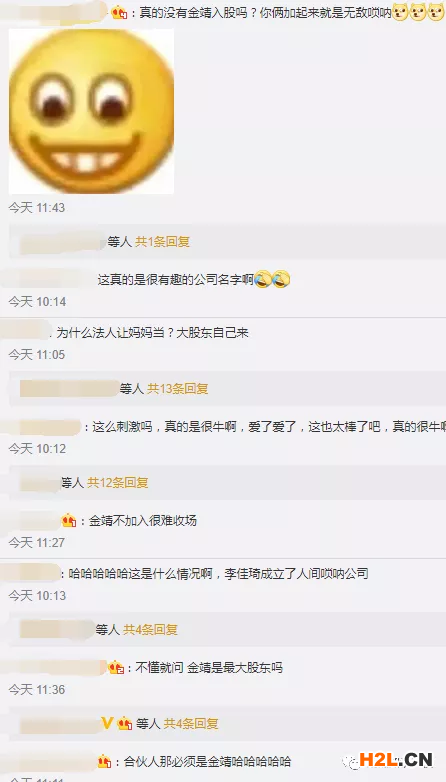Select the comment 为什么法人让妈妈当
446x782 pixels.
coord(152,333)
